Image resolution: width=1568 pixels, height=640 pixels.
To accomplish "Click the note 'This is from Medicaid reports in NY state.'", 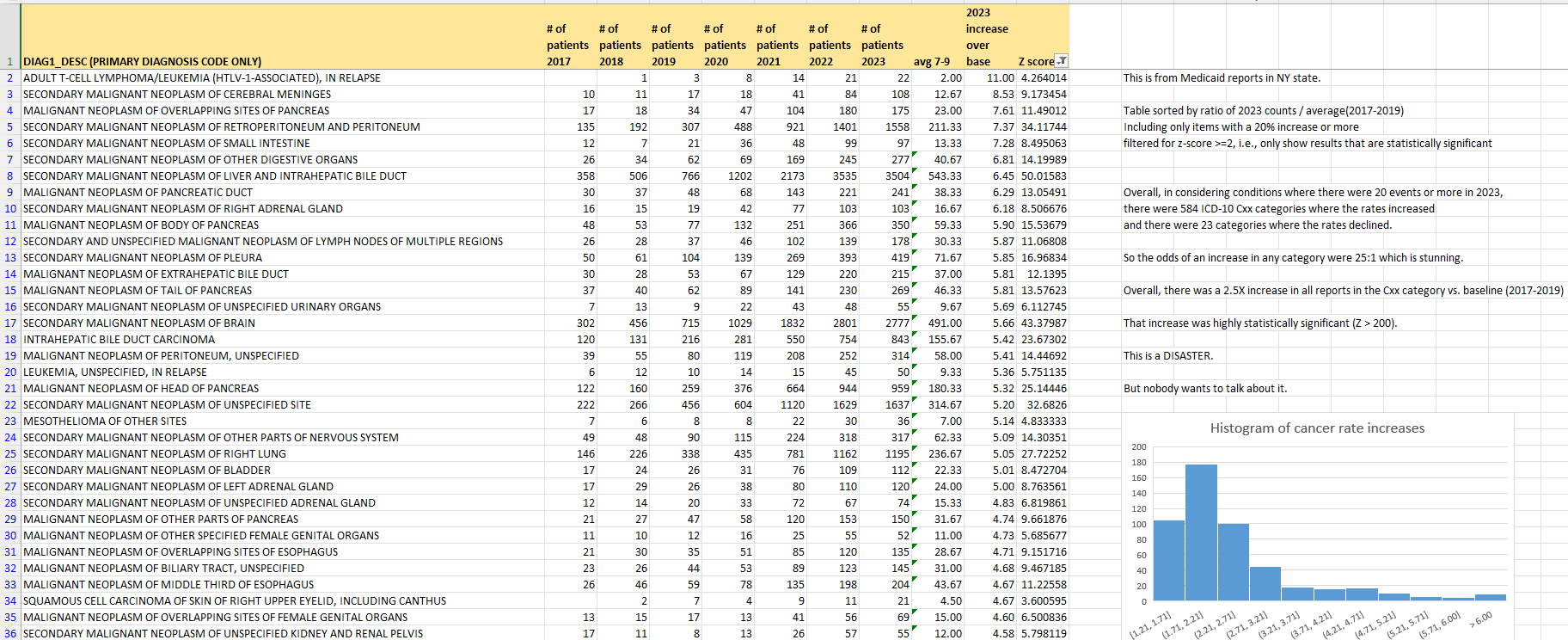I will (1222, 78).
